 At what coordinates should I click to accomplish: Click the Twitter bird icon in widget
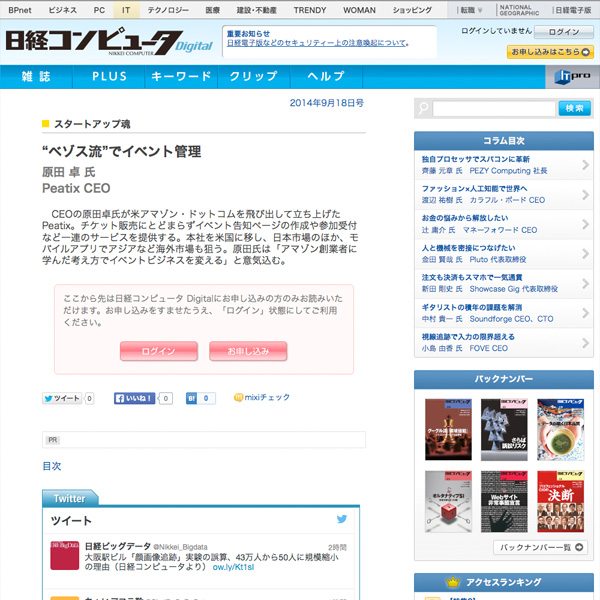tap(342, 519)
